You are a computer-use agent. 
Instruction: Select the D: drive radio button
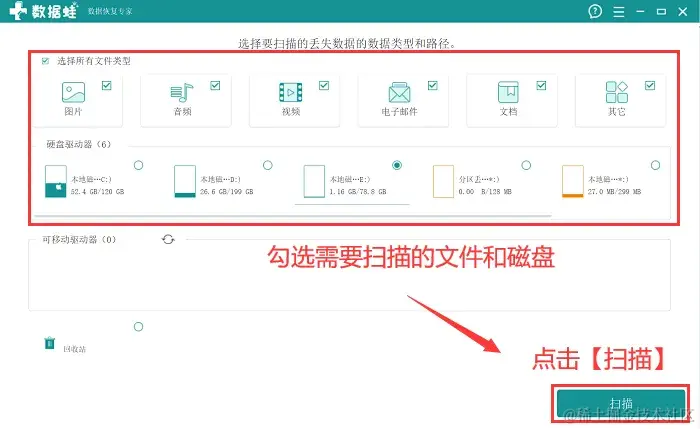click(x=267, y=165)
